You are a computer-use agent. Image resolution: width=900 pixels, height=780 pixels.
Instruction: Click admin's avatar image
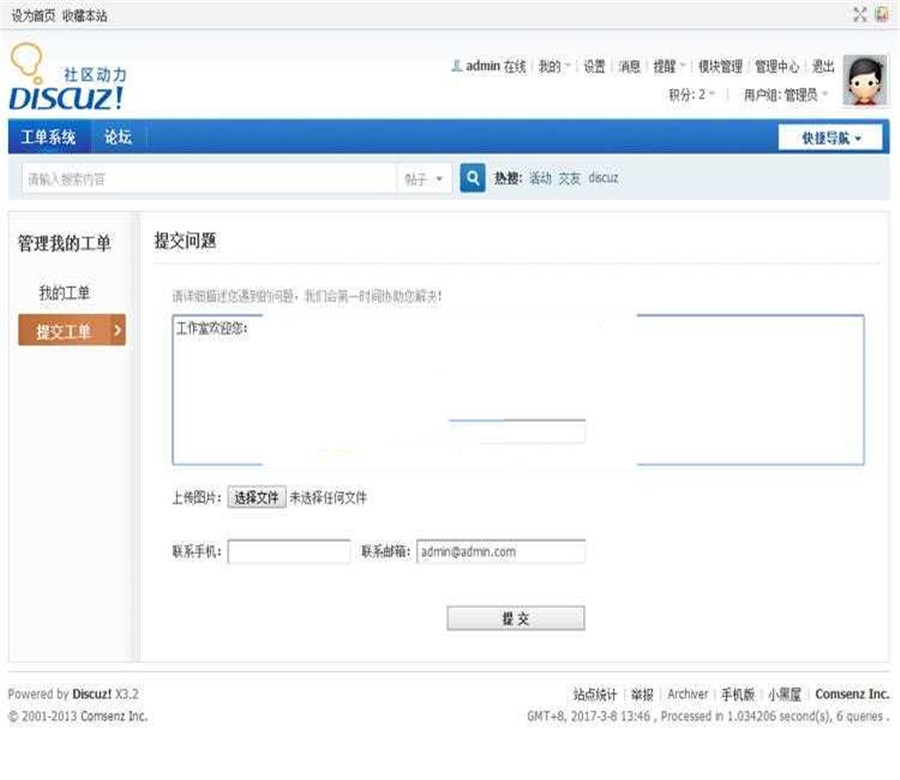[x=865, y=78]
